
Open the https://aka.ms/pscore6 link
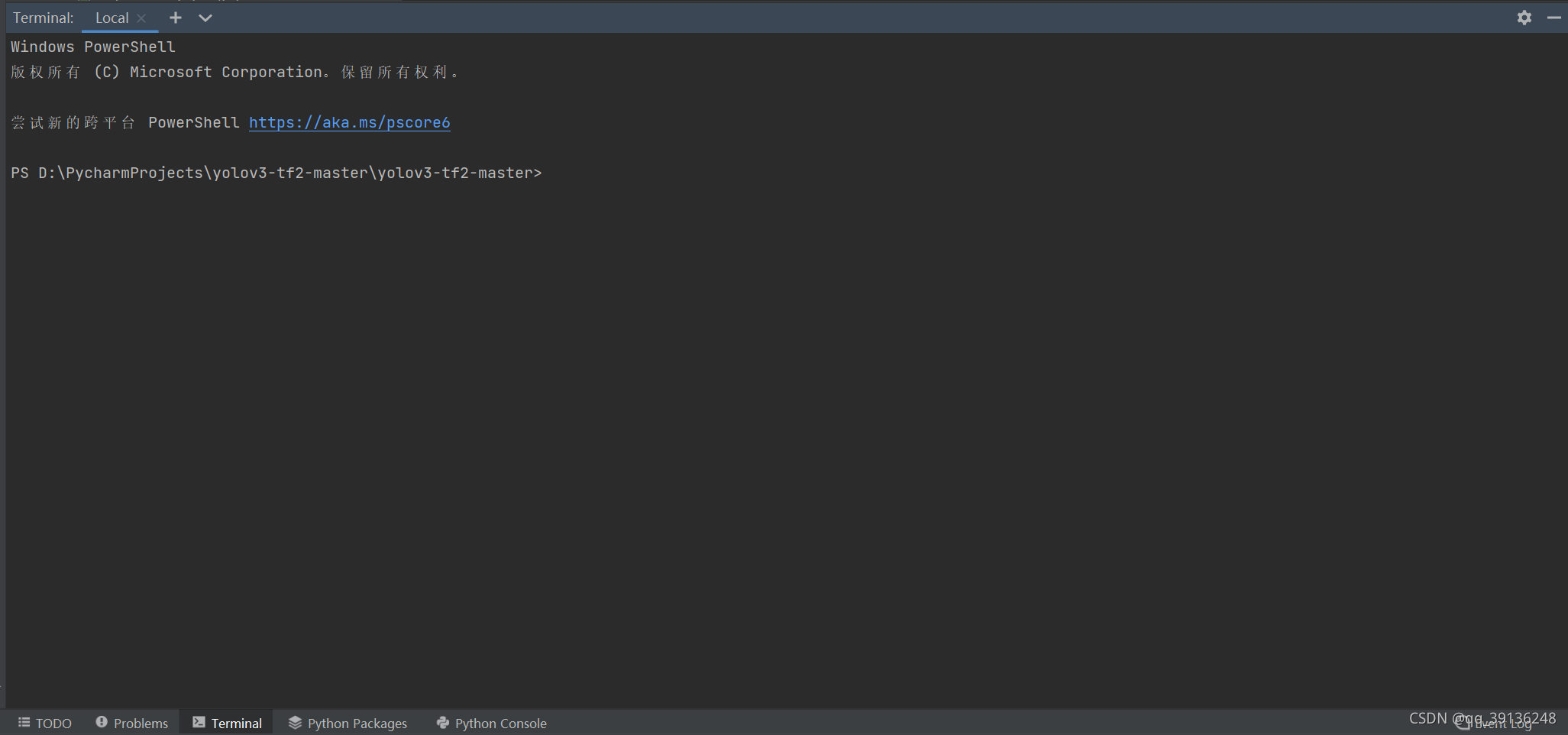[x=350, y=122]
